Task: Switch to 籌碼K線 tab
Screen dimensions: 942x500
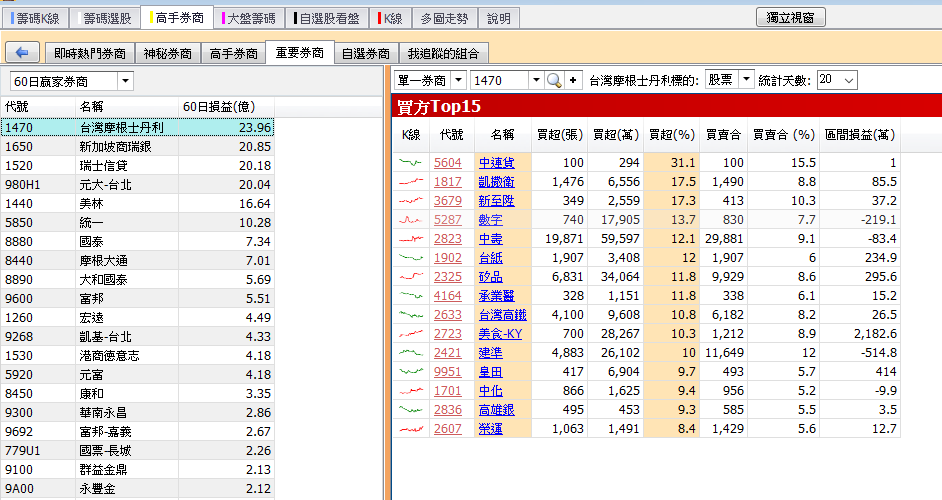Action: pyautogui.click(x=37, y=19)
